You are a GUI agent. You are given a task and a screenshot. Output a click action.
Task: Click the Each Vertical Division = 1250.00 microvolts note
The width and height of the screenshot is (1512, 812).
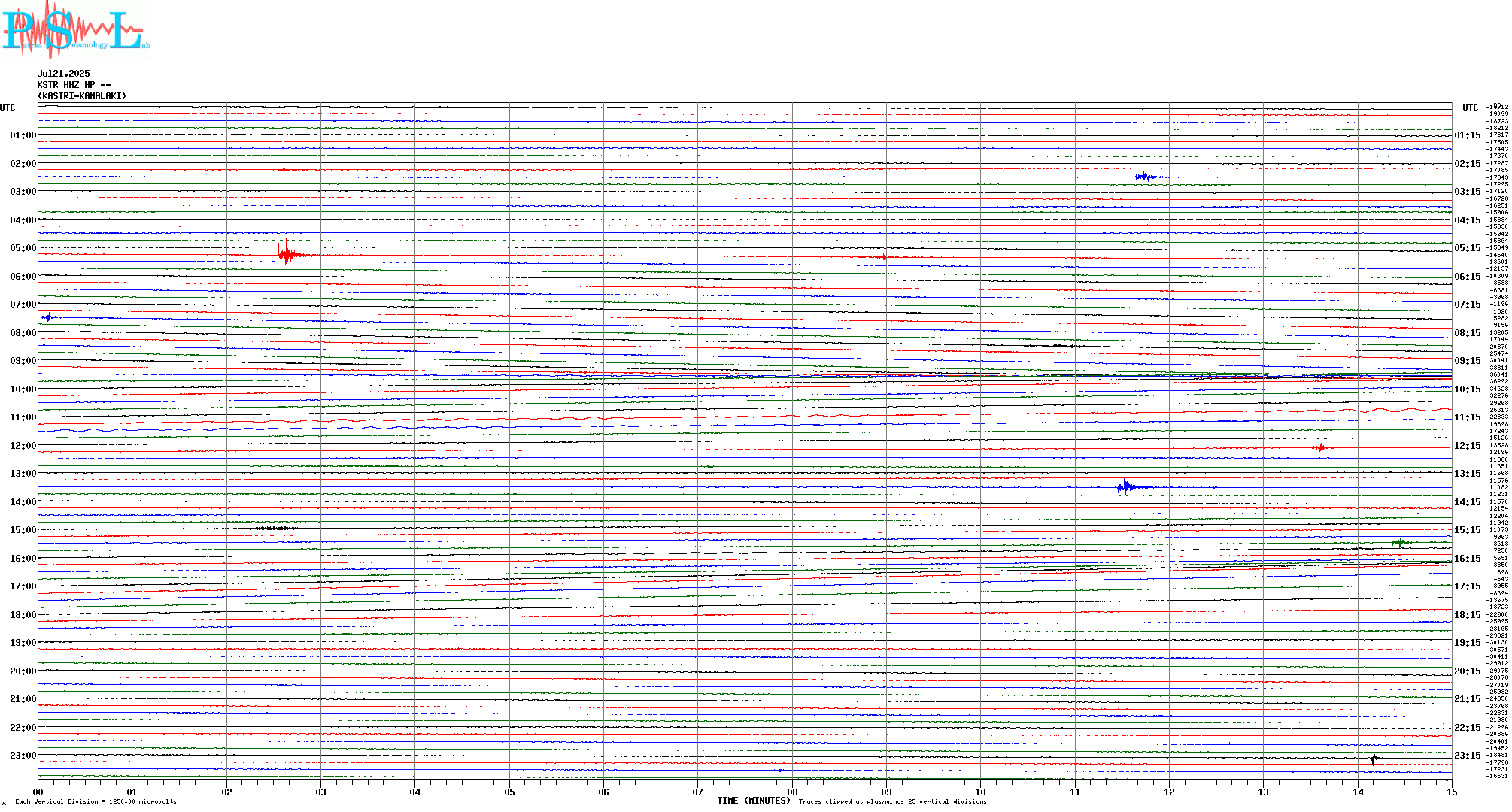point(96,801)
